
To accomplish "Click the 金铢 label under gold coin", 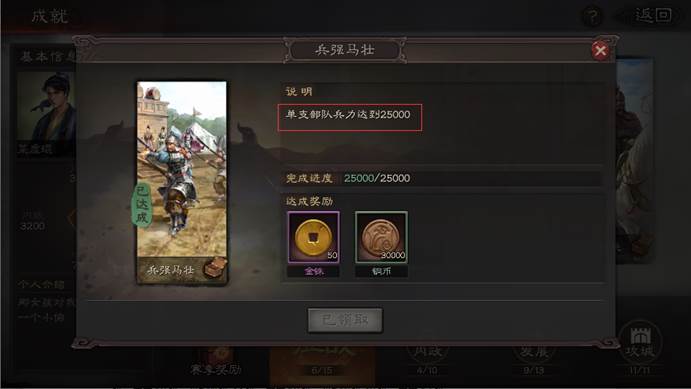I will [313, 271].
